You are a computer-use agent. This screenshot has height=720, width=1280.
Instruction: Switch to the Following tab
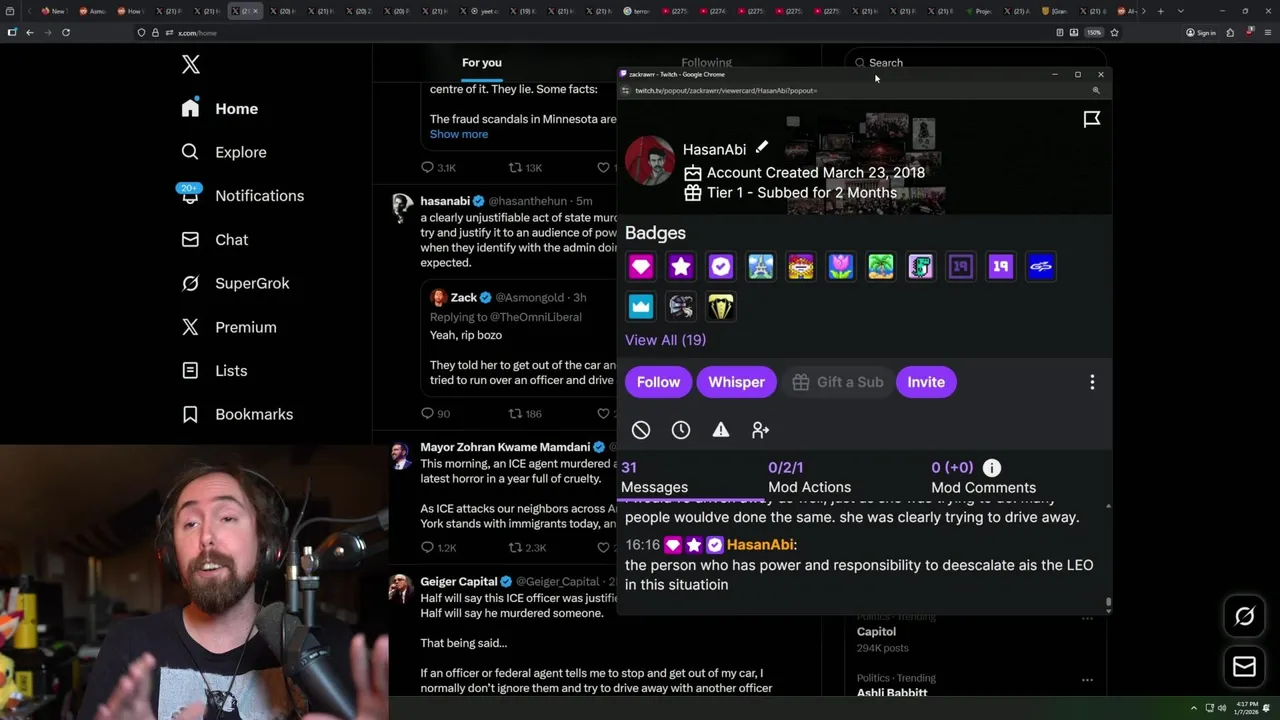(x=706, y=63)
